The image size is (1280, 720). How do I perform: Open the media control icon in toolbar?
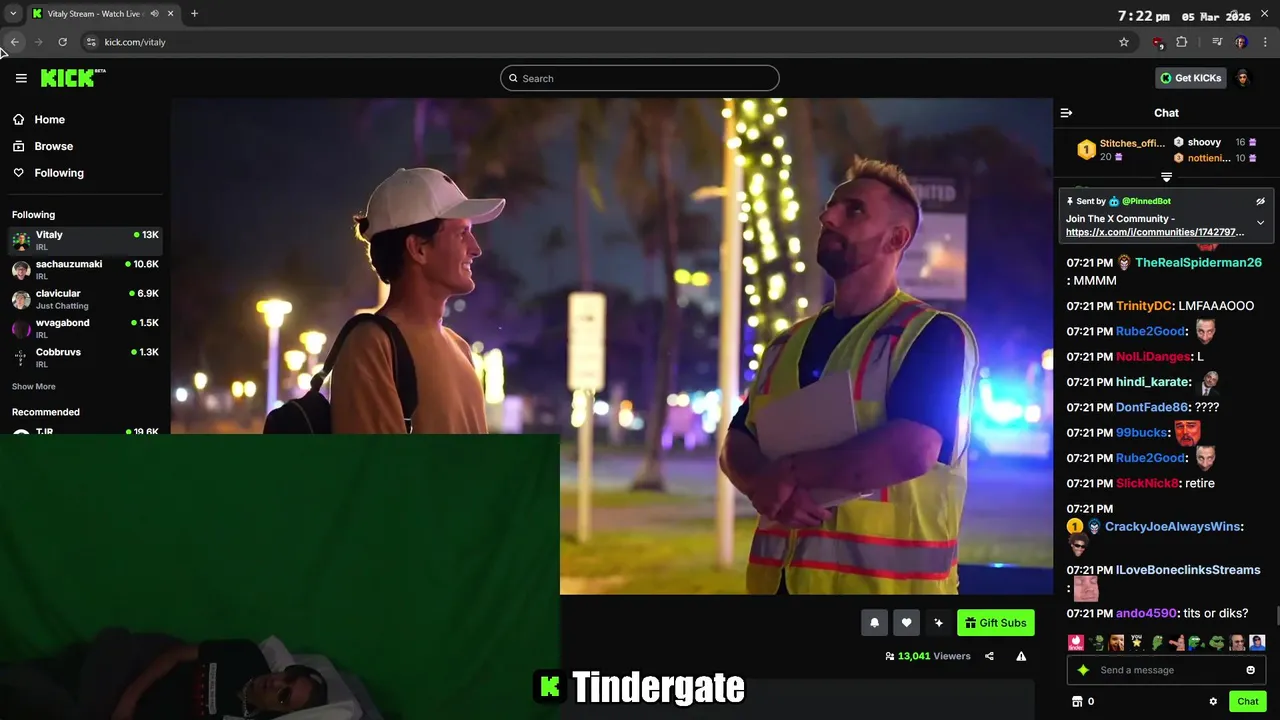(1217, 42)
